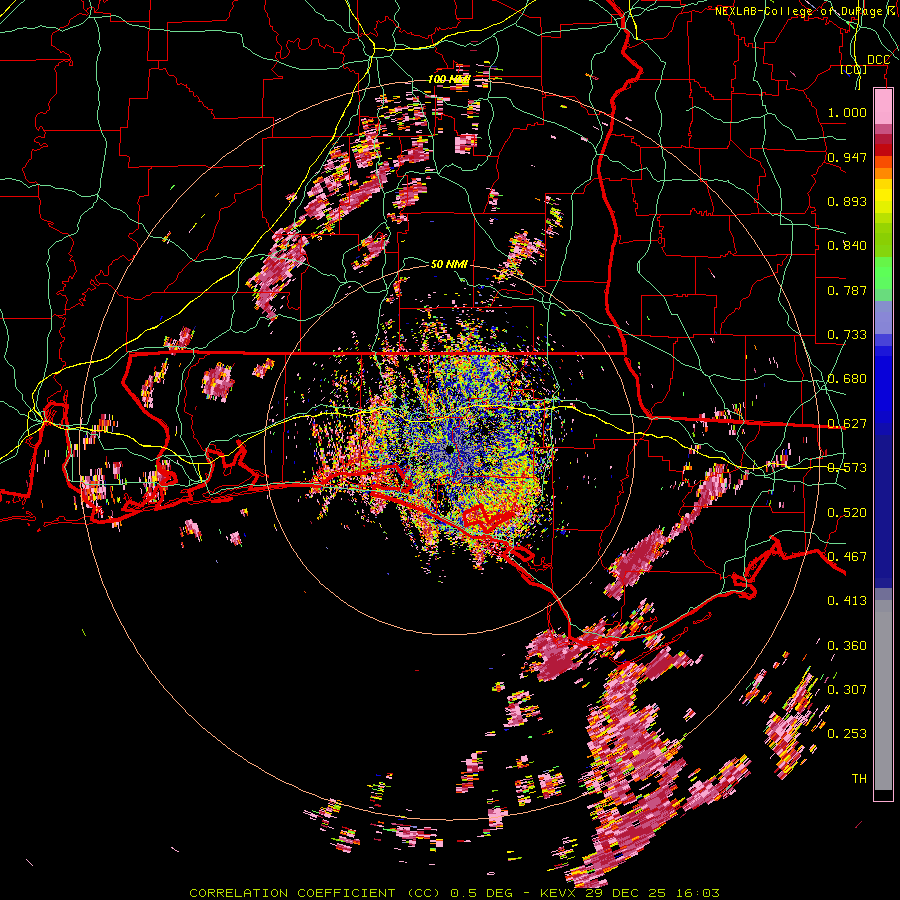Click the 0.360 value on the color scale
900x900 pixels.
coord(847,646)
